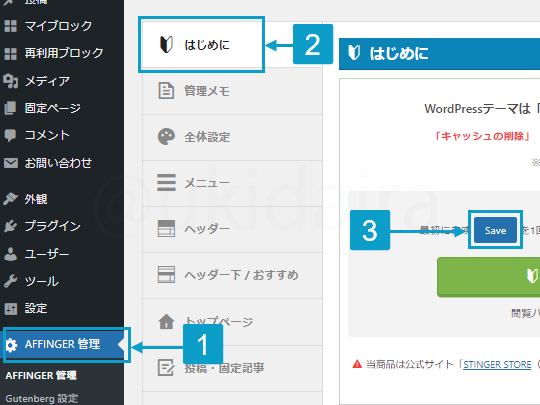Open AFFINGER 管理 submenu entry

click(41, 375)
